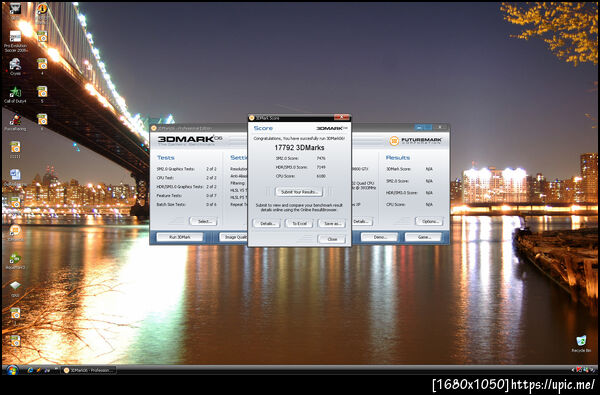Open the Windows Start orb

(x=12, y=370)
